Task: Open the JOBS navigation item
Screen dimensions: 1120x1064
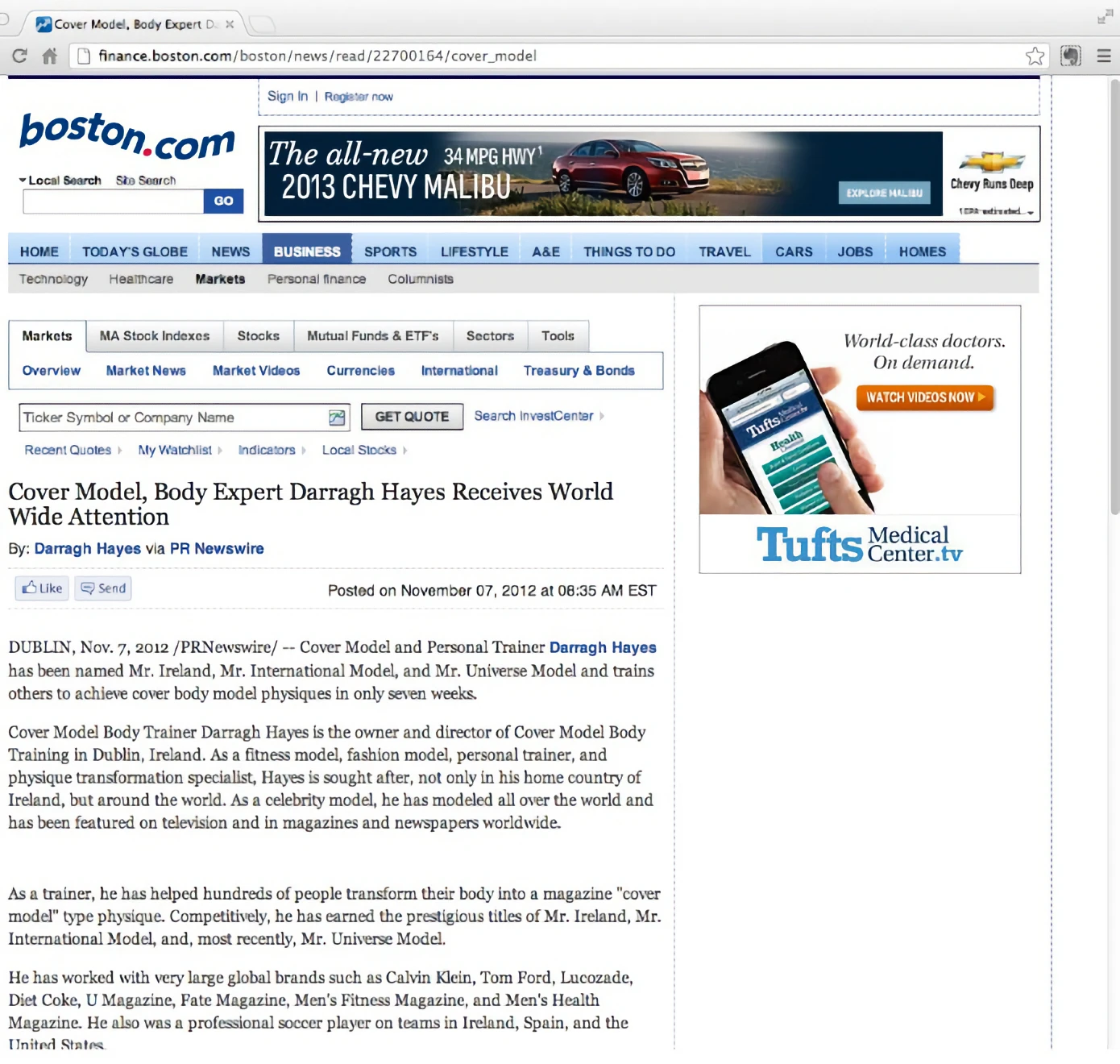Action: tap(855, 251)
